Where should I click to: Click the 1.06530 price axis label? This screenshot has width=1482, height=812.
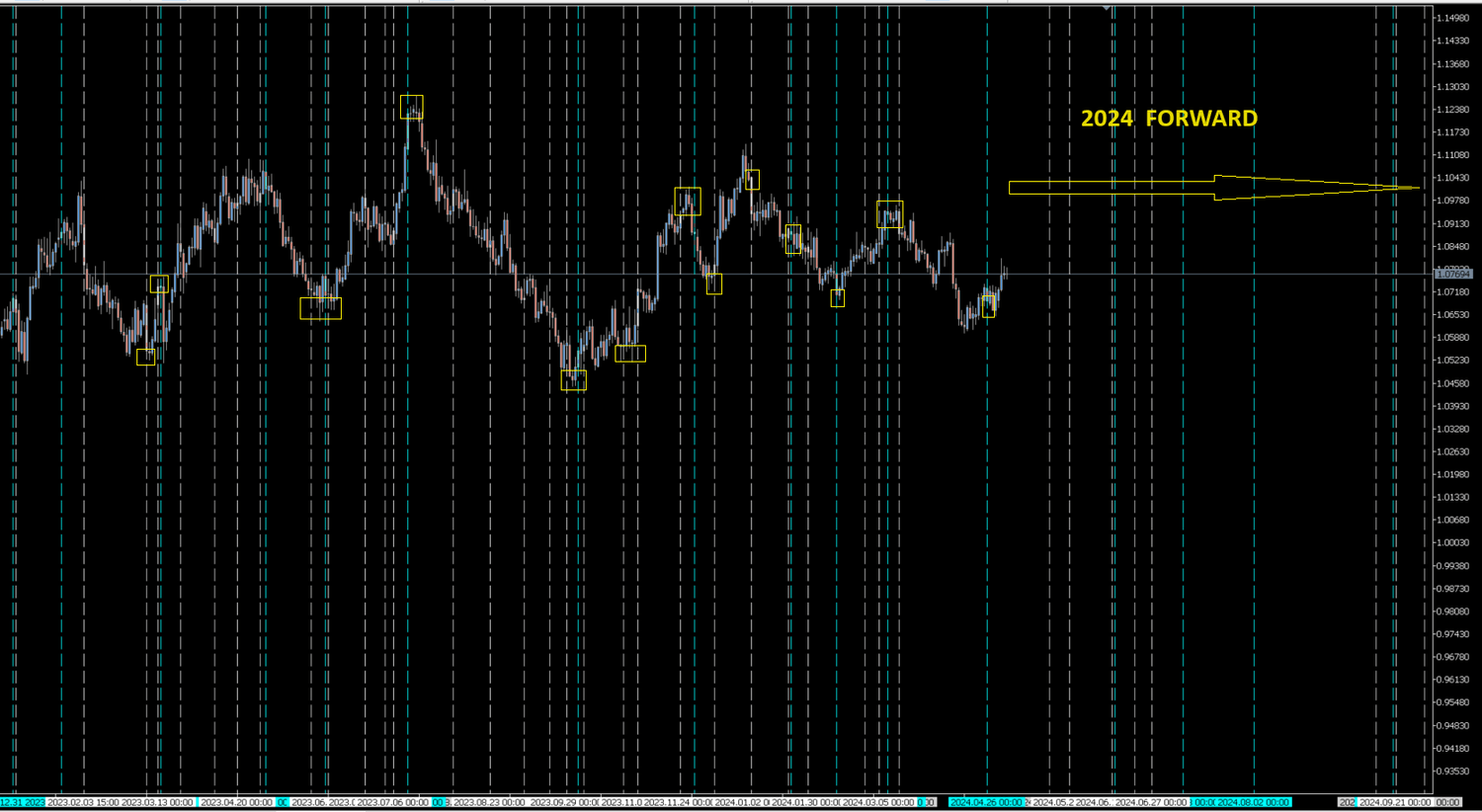1454,315
